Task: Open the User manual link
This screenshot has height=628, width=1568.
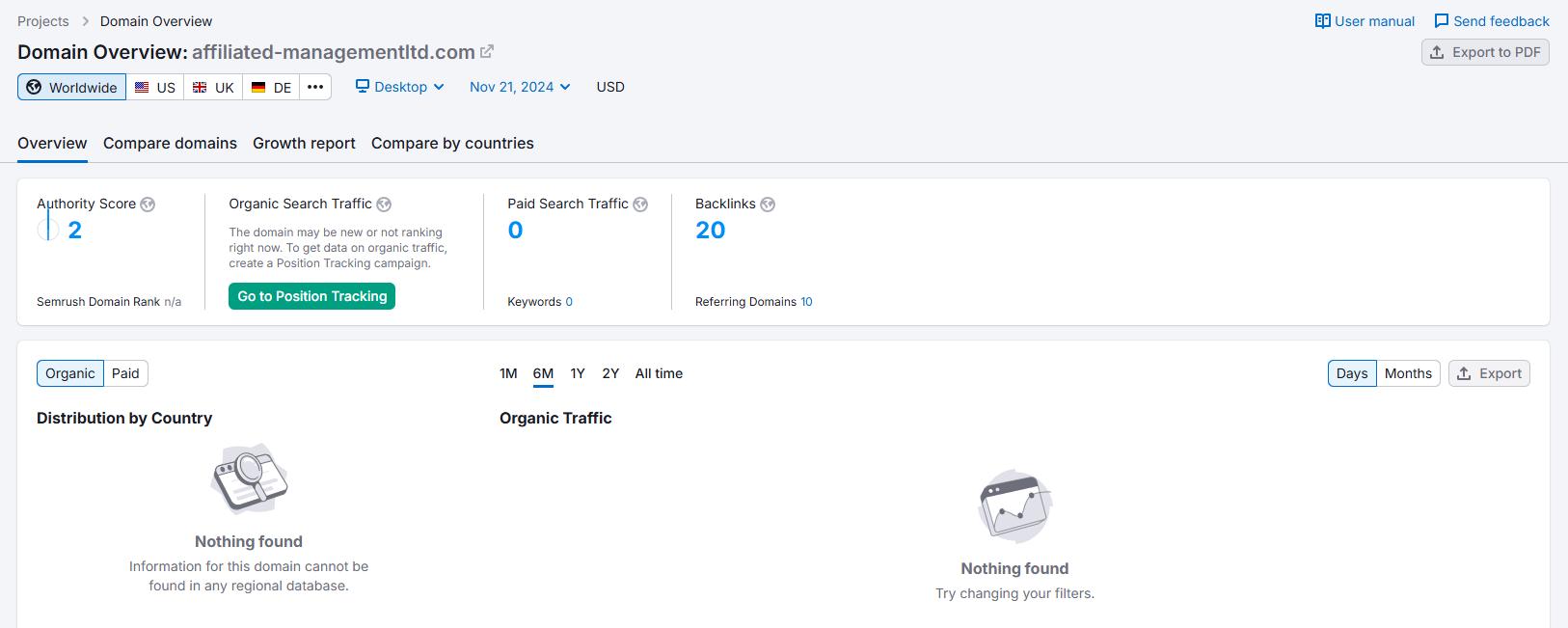Action: tap(1365, 21)
